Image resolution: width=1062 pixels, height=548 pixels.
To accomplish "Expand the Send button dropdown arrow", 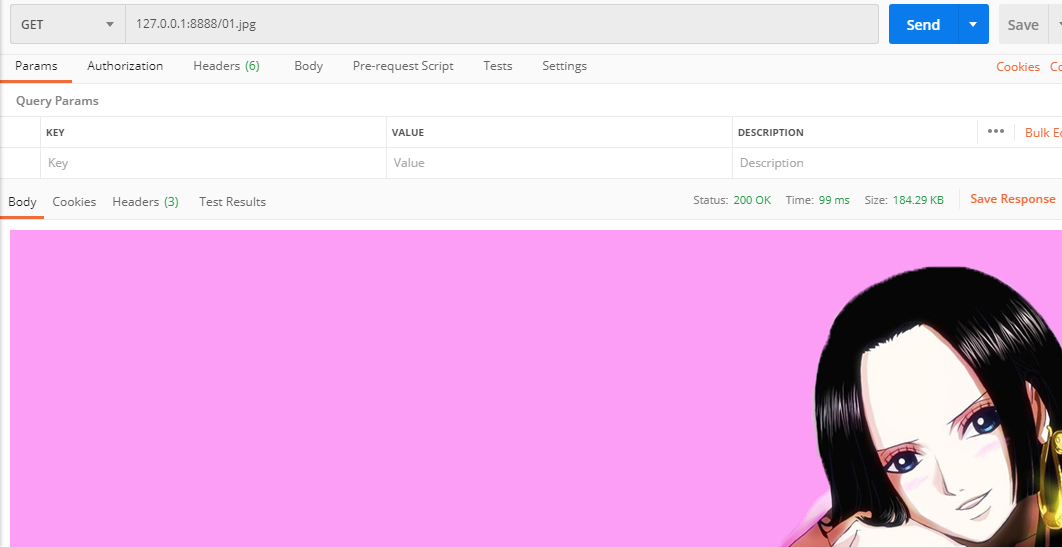I will [x=973, y=24].
